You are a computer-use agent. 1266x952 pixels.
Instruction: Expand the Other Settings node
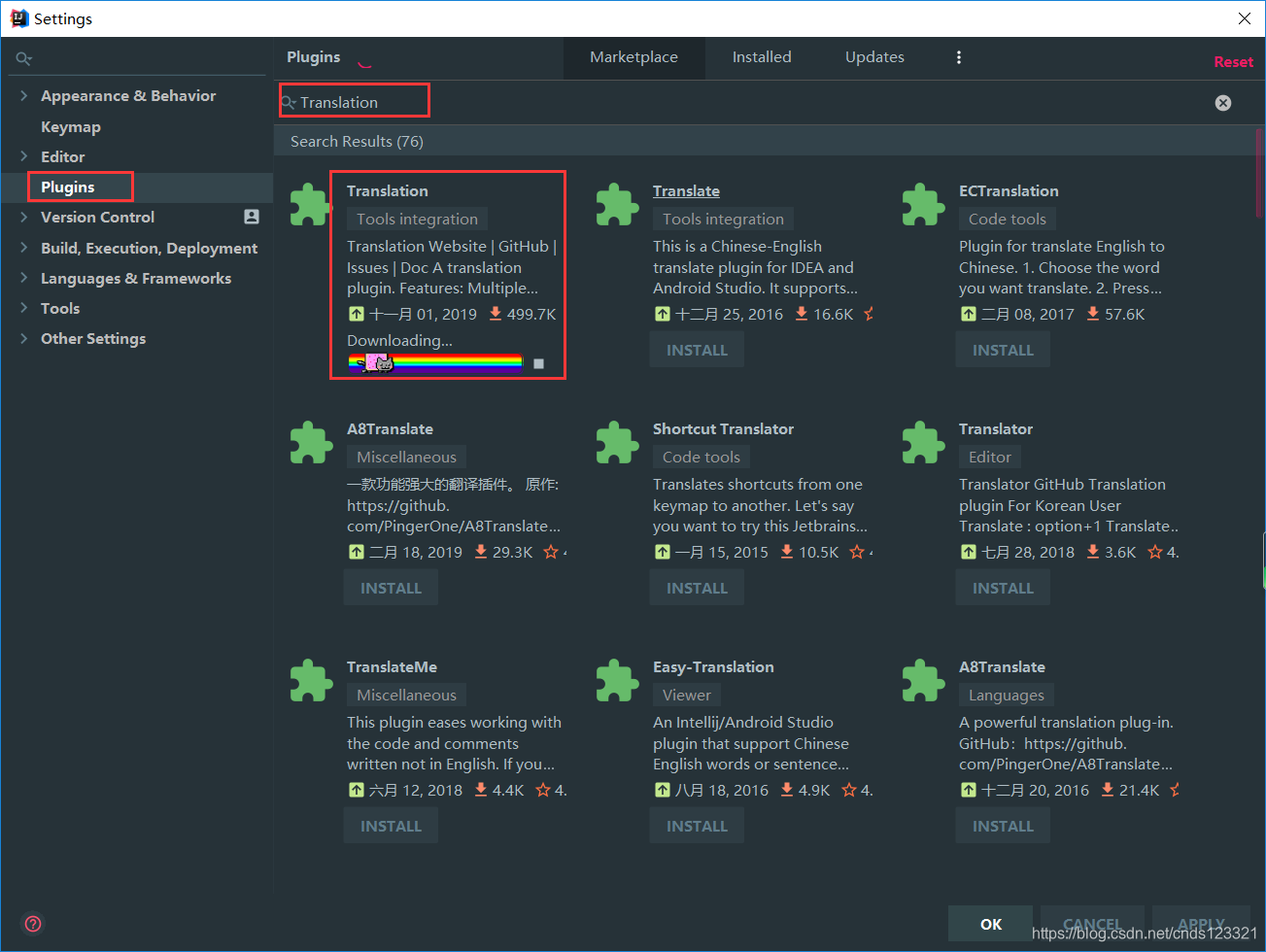pos(23,338)
